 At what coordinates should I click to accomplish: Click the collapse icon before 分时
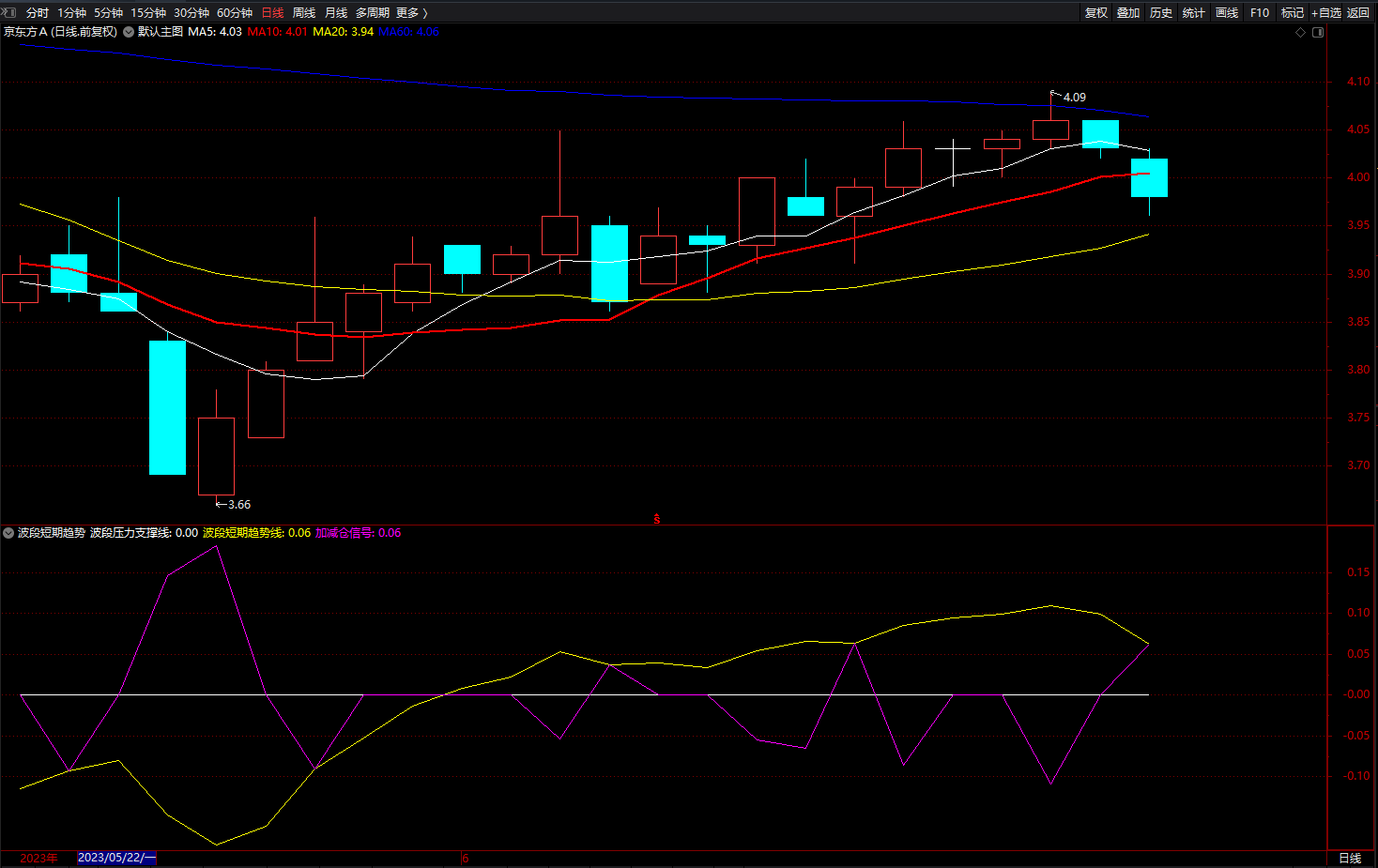[10, 12]
